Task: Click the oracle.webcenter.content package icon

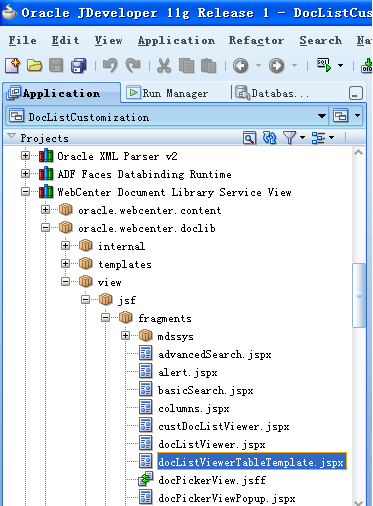Action: 66,210
